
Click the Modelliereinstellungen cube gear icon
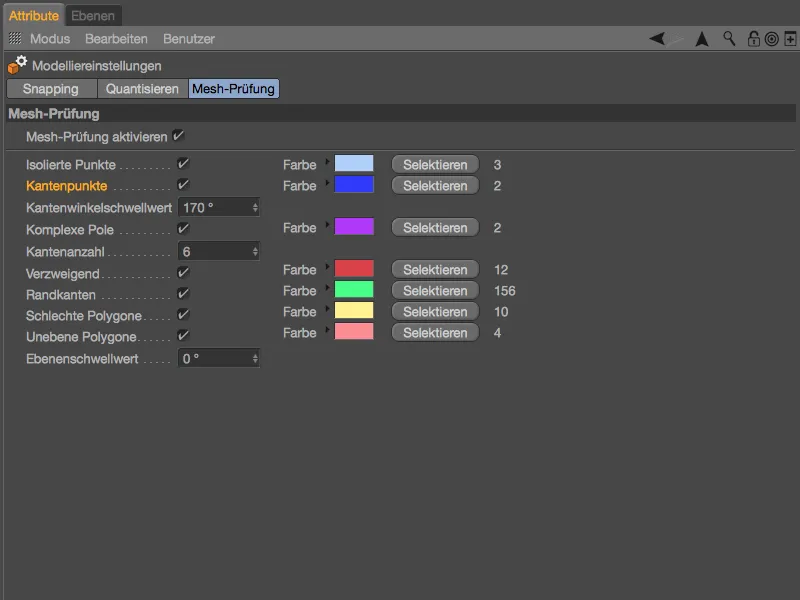(17, 65)
